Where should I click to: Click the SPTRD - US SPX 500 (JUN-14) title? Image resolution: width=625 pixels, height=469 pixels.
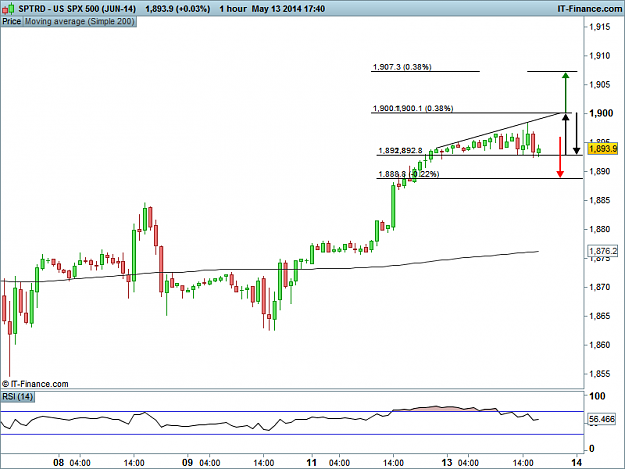click(x=77, y=9)
